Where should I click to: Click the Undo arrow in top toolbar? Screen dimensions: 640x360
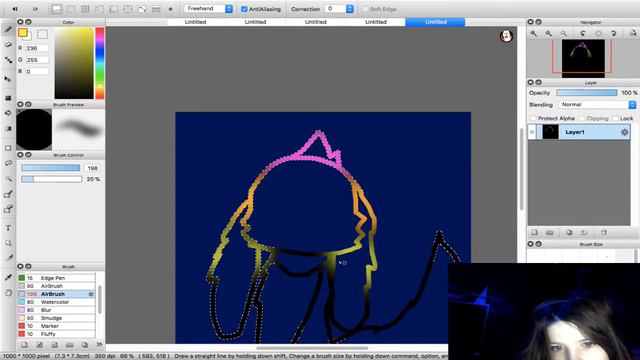[x=15, y=9]
